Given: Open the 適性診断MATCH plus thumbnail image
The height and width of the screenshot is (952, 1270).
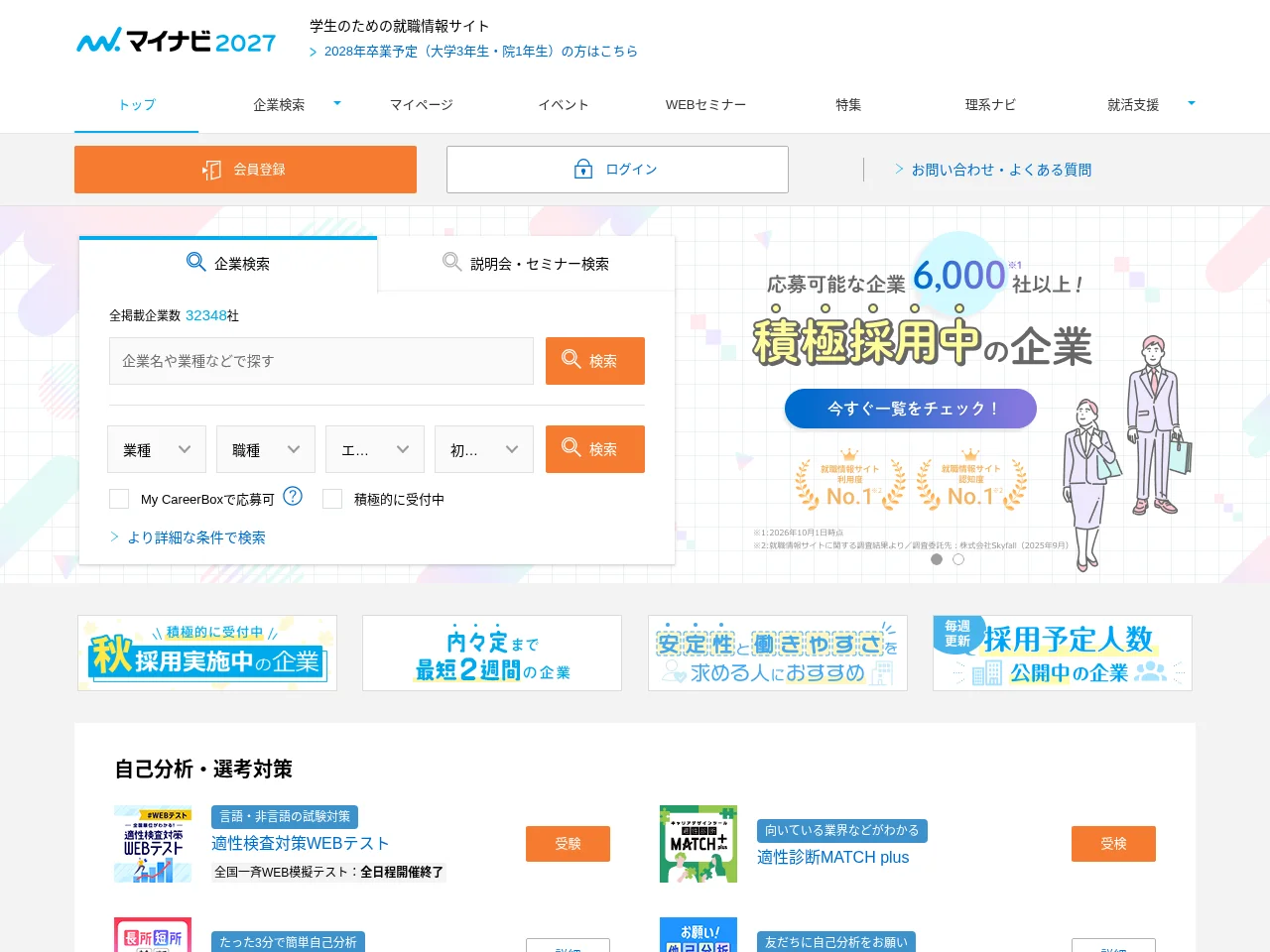Looking at the screenshot, I should (x=698, y=844).
